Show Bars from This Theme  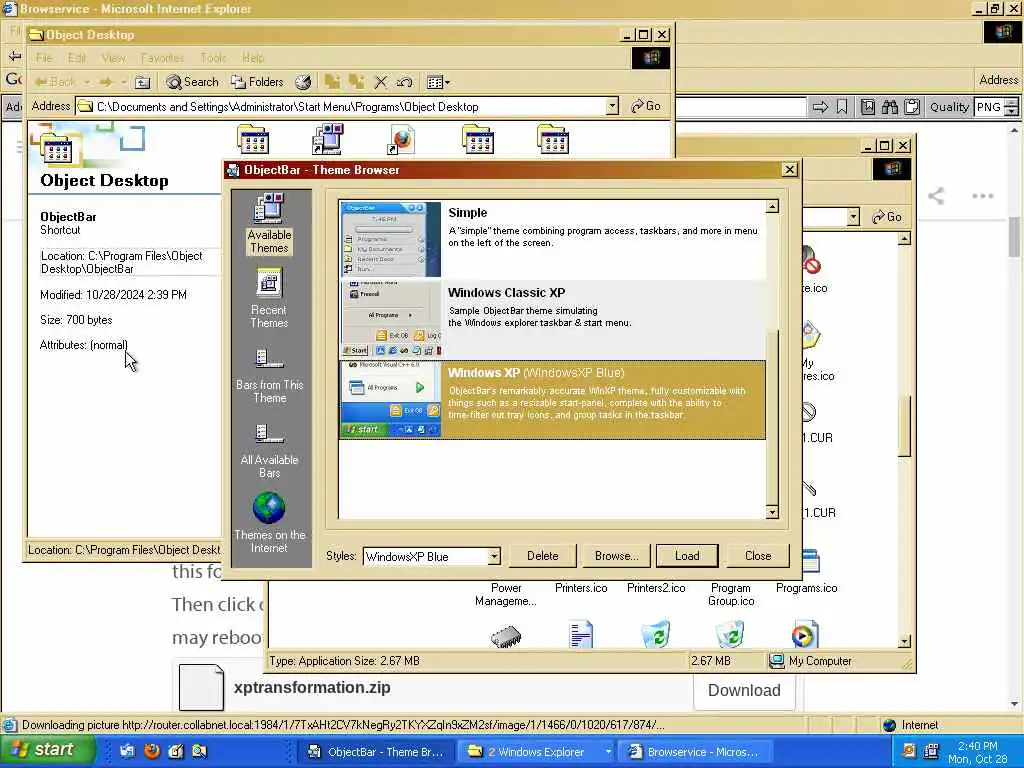[x=269, y=375]
